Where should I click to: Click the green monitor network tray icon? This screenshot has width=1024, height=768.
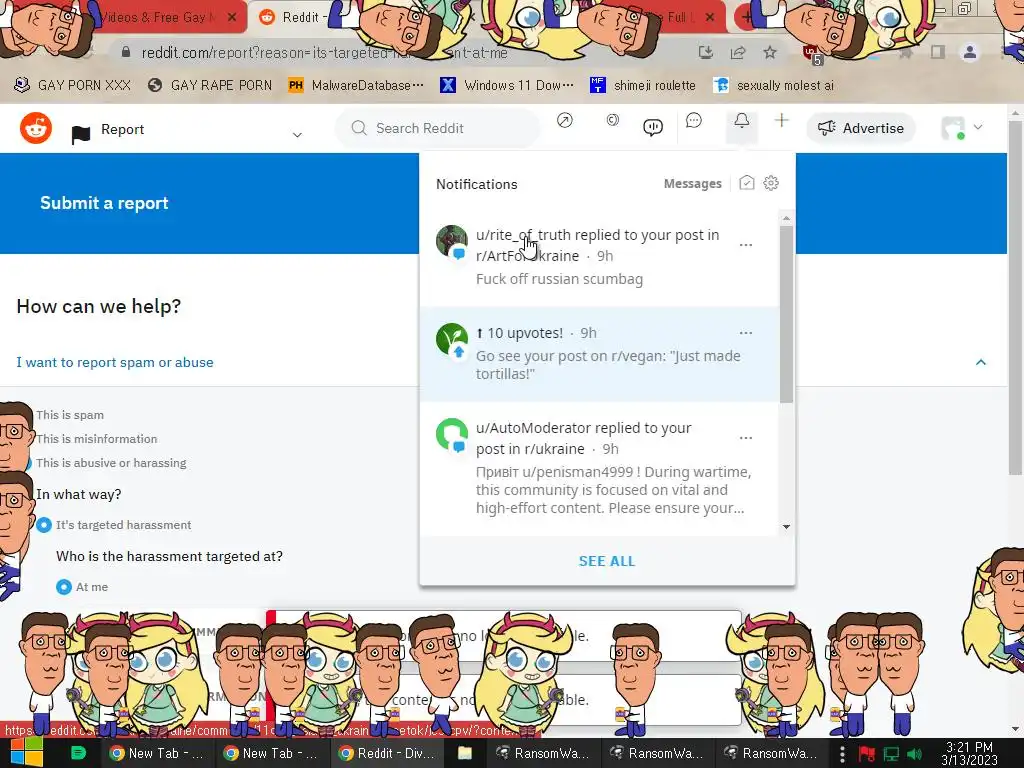(891, 754)
